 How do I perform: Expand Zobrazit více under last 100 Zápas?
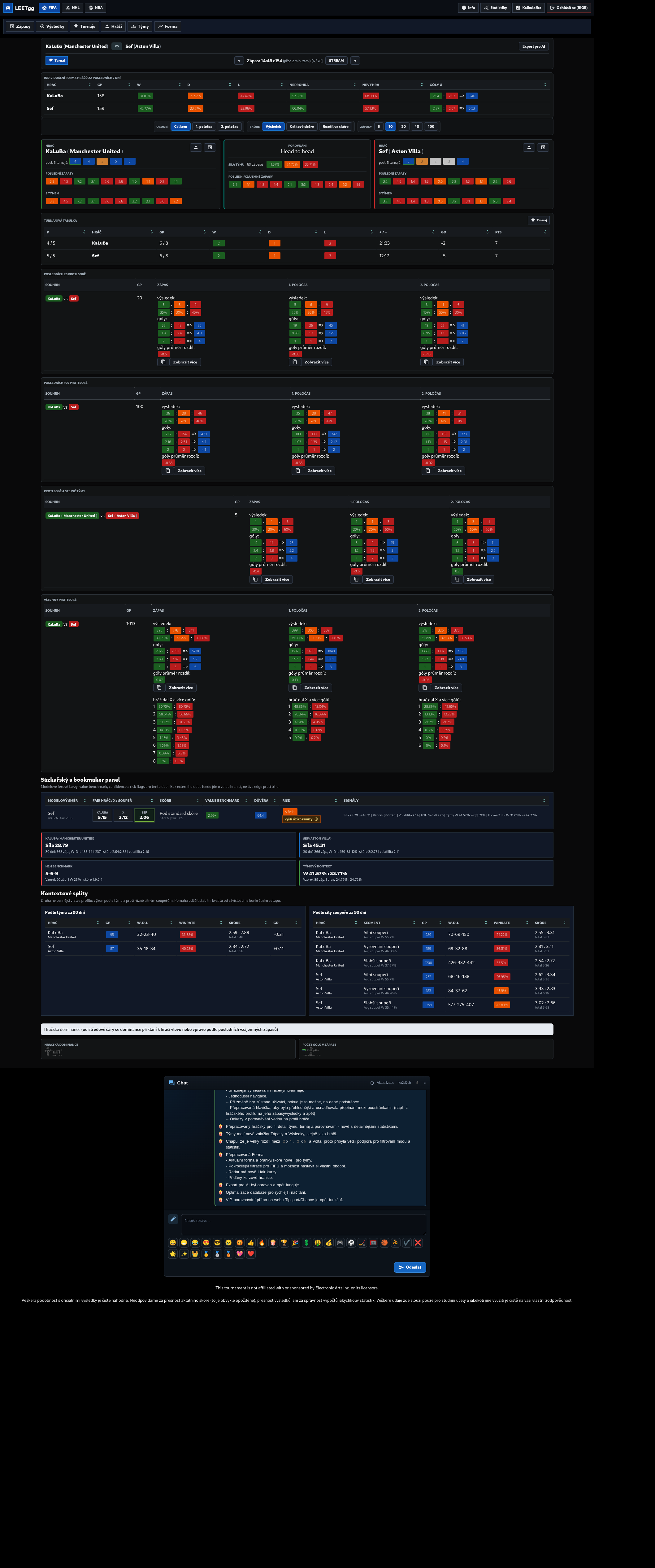pos(189,471)
